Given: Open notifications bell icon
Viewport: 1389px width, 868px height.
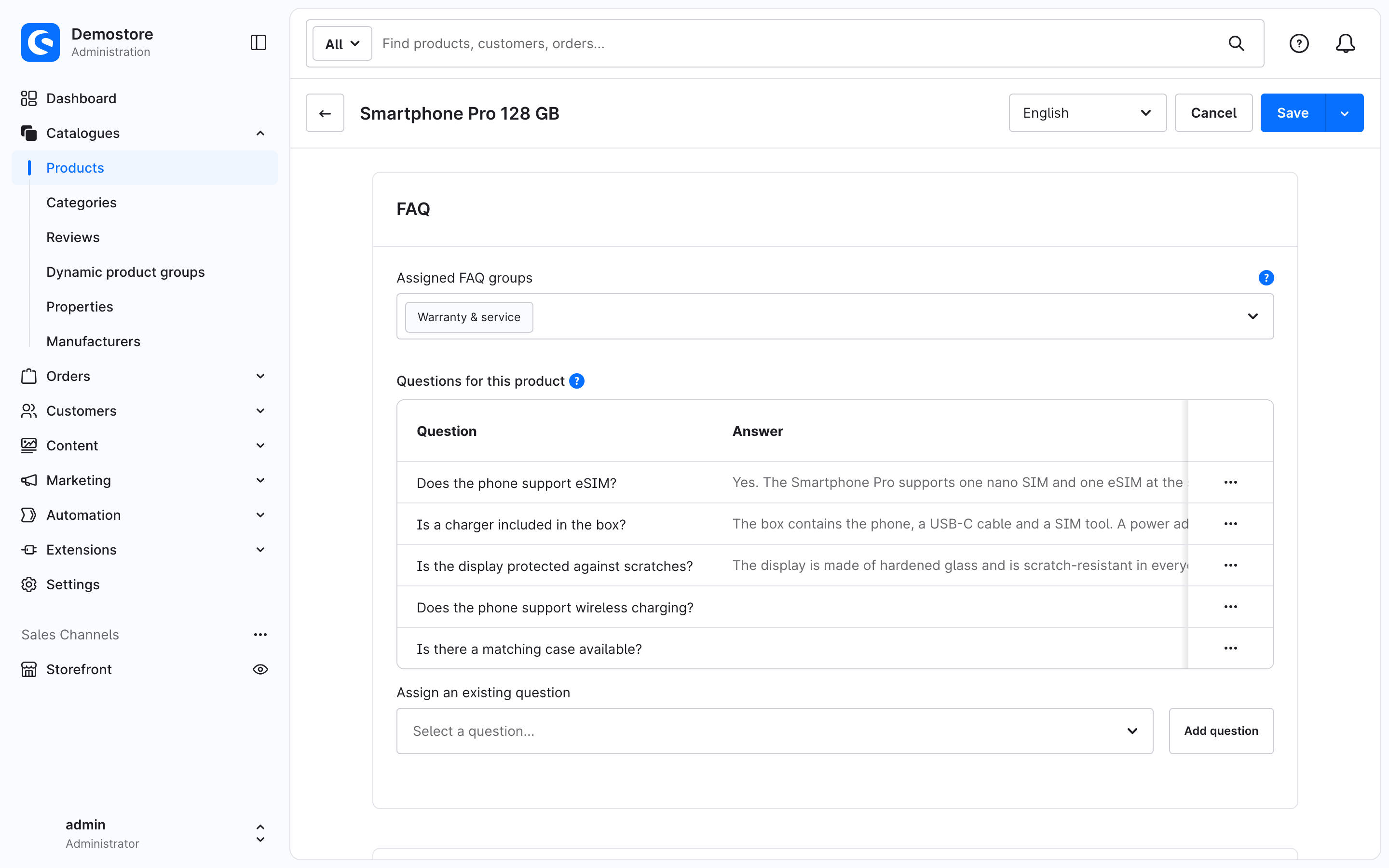Looking at the screenshot, I should tap(1345, 43).
